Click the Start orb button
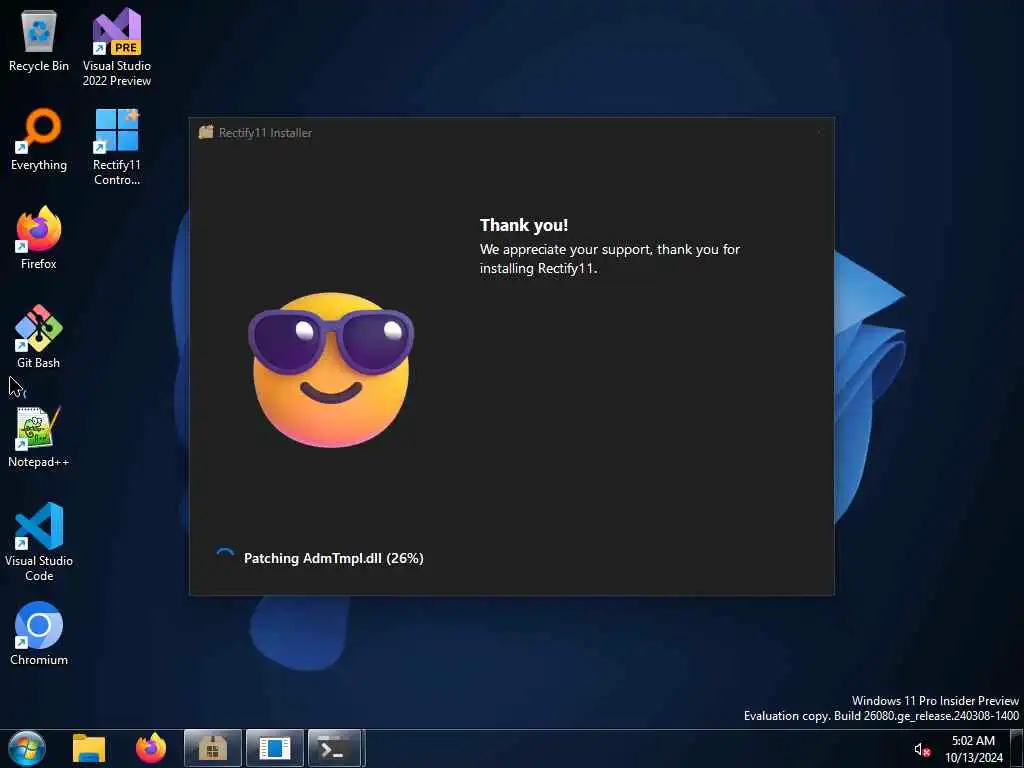Screen dimensions: 1024x768 click(x=27, y=748)
